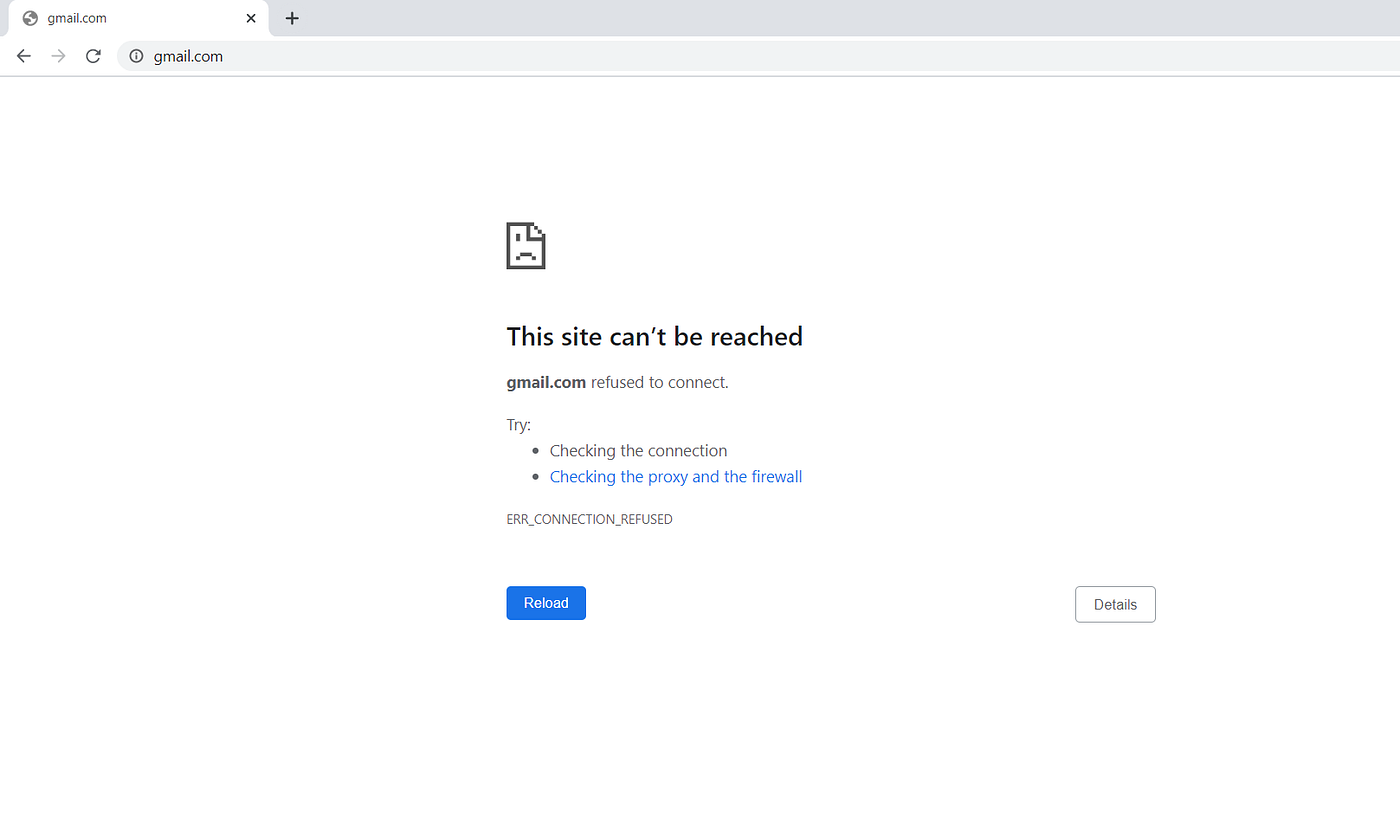Click the bullet beside the proxy suggestion
The height and width of the screenshot is (833, 1400).
point(536,476)
